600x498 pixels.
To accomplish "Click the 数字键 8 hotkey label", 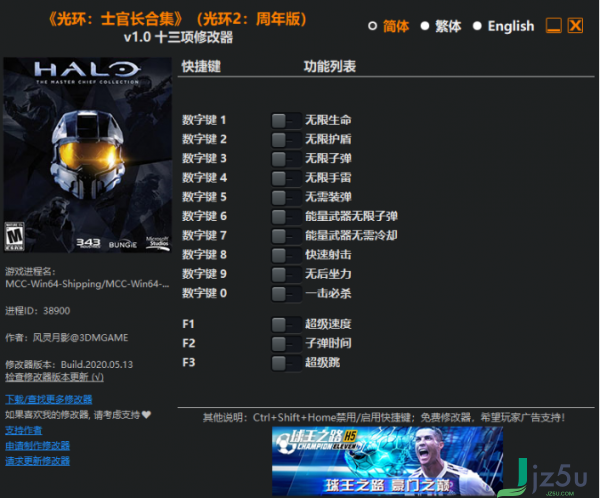I will click(204, 255).
